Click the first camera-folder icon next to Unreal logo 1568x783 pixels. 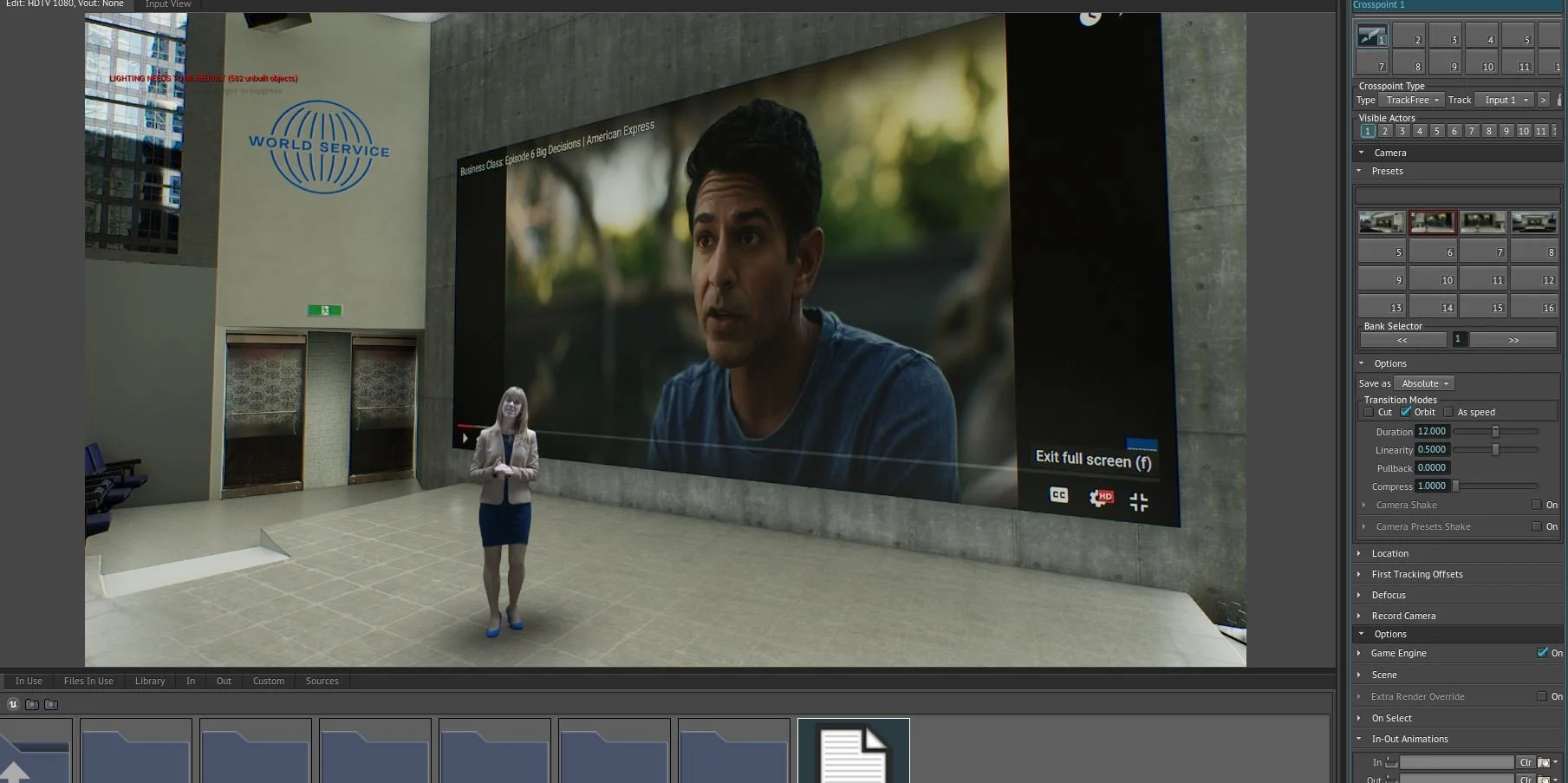[32, 704]
